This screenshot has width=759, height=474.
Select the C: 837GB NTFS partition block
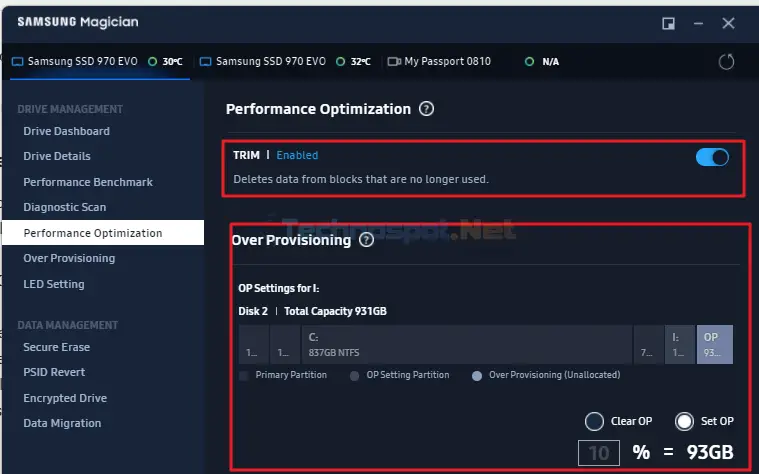[x=467, y=344]
